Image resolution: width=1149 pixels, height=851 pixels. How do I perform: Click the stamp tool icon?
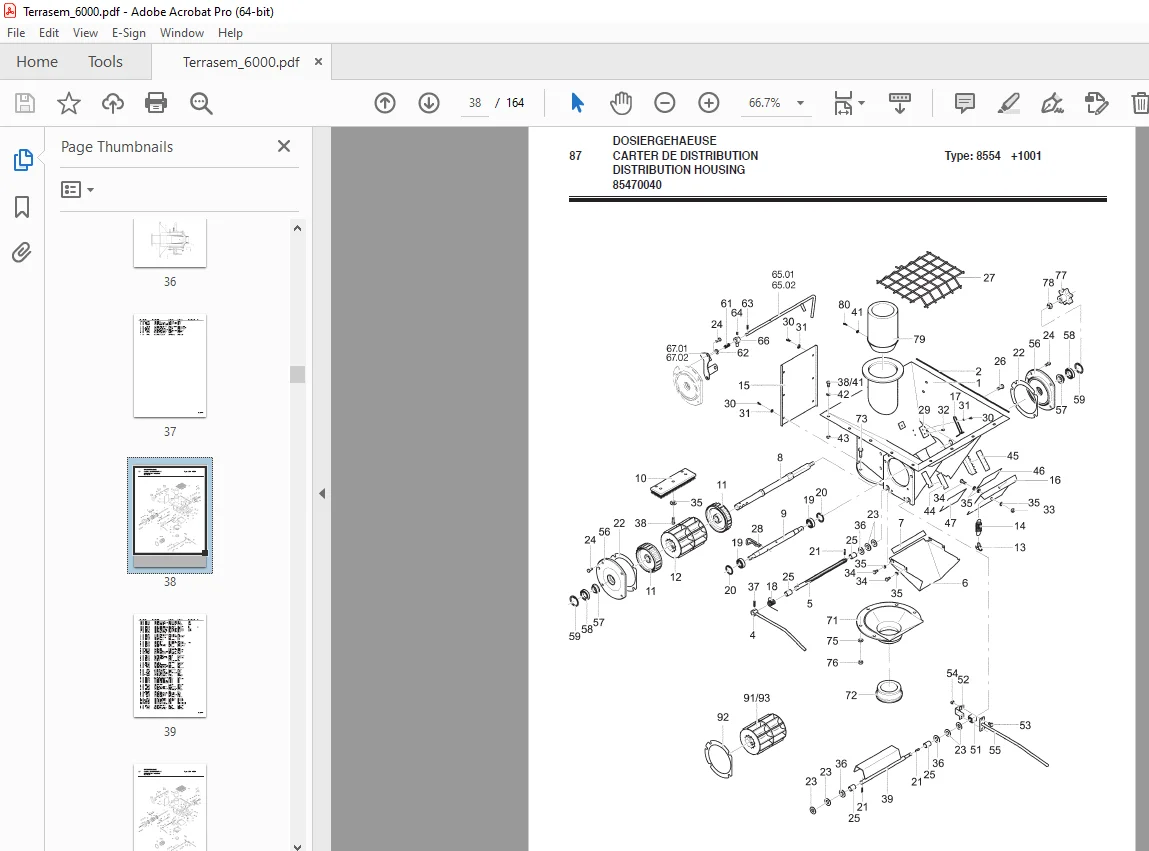1096,103
